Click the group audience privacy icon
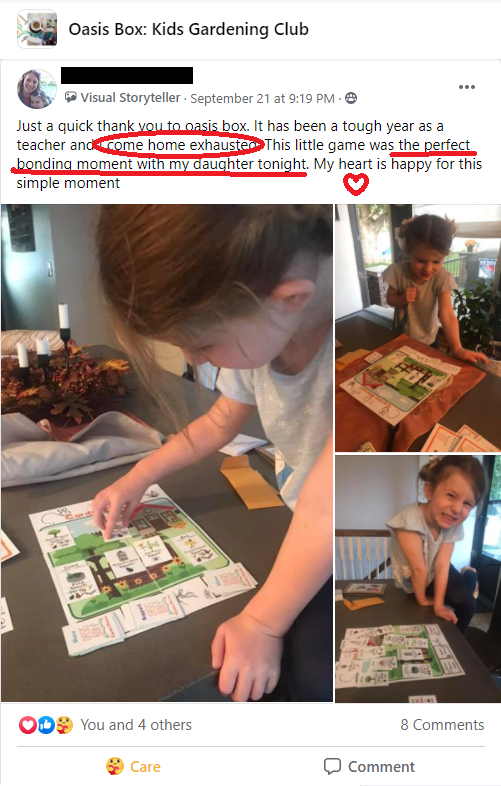 pos(351,98)
